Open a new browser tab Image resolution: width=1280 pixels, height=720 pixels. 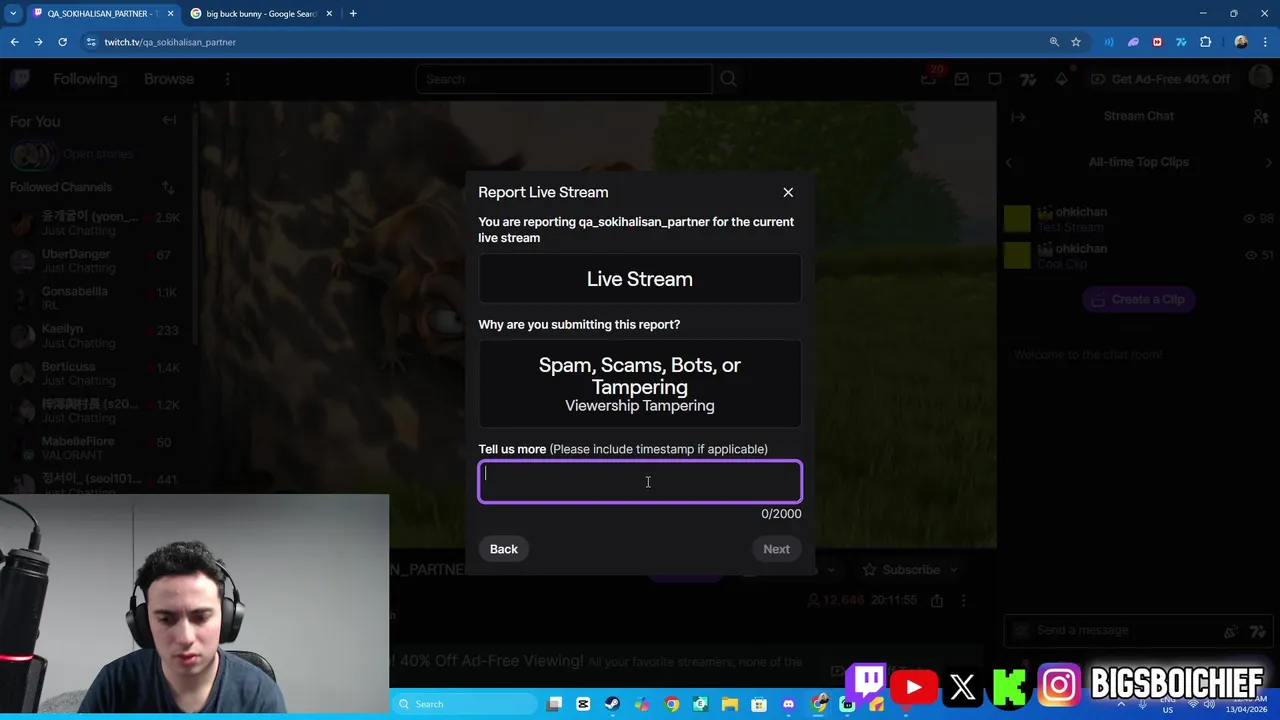tap(353, 14)
